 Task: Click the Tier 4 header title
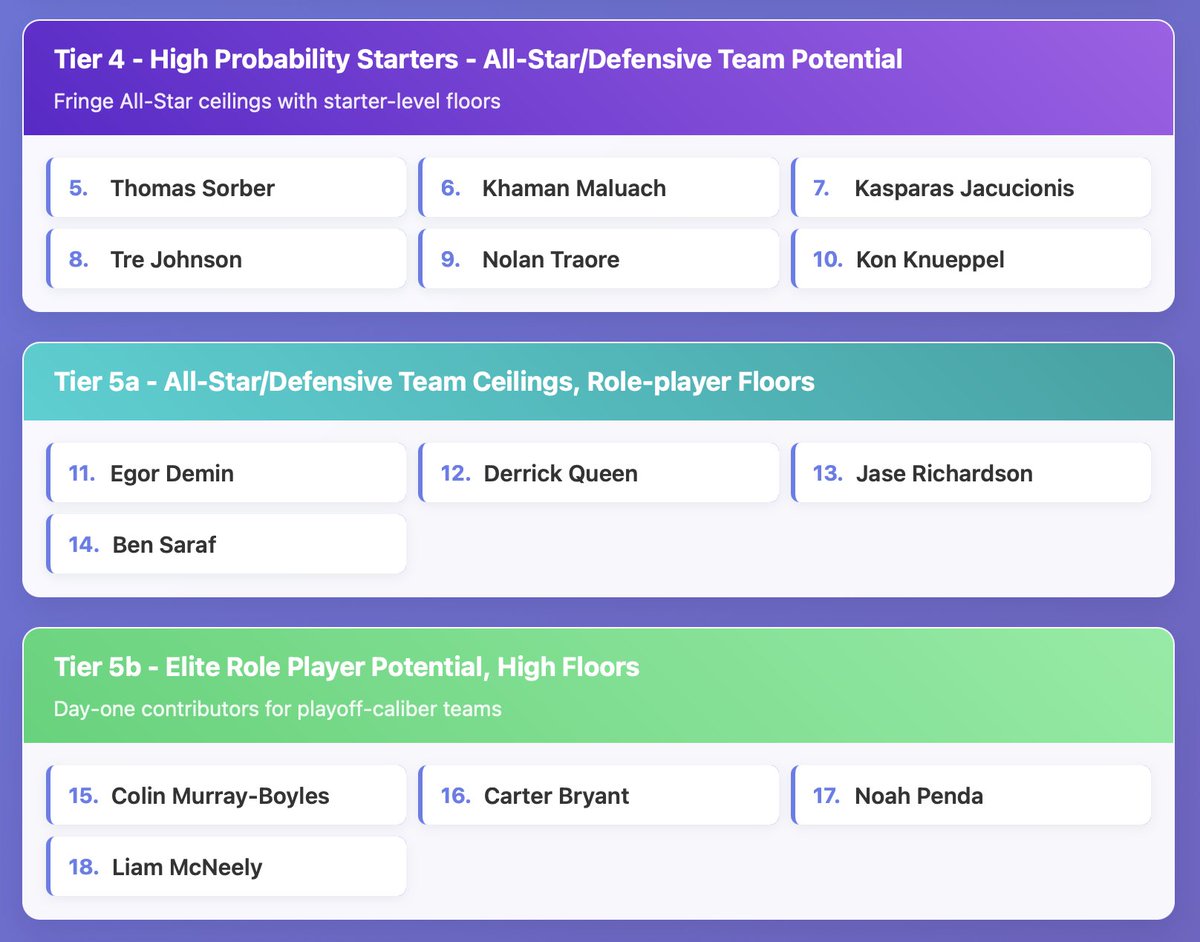pyautogui.click(x=478, y=59)
